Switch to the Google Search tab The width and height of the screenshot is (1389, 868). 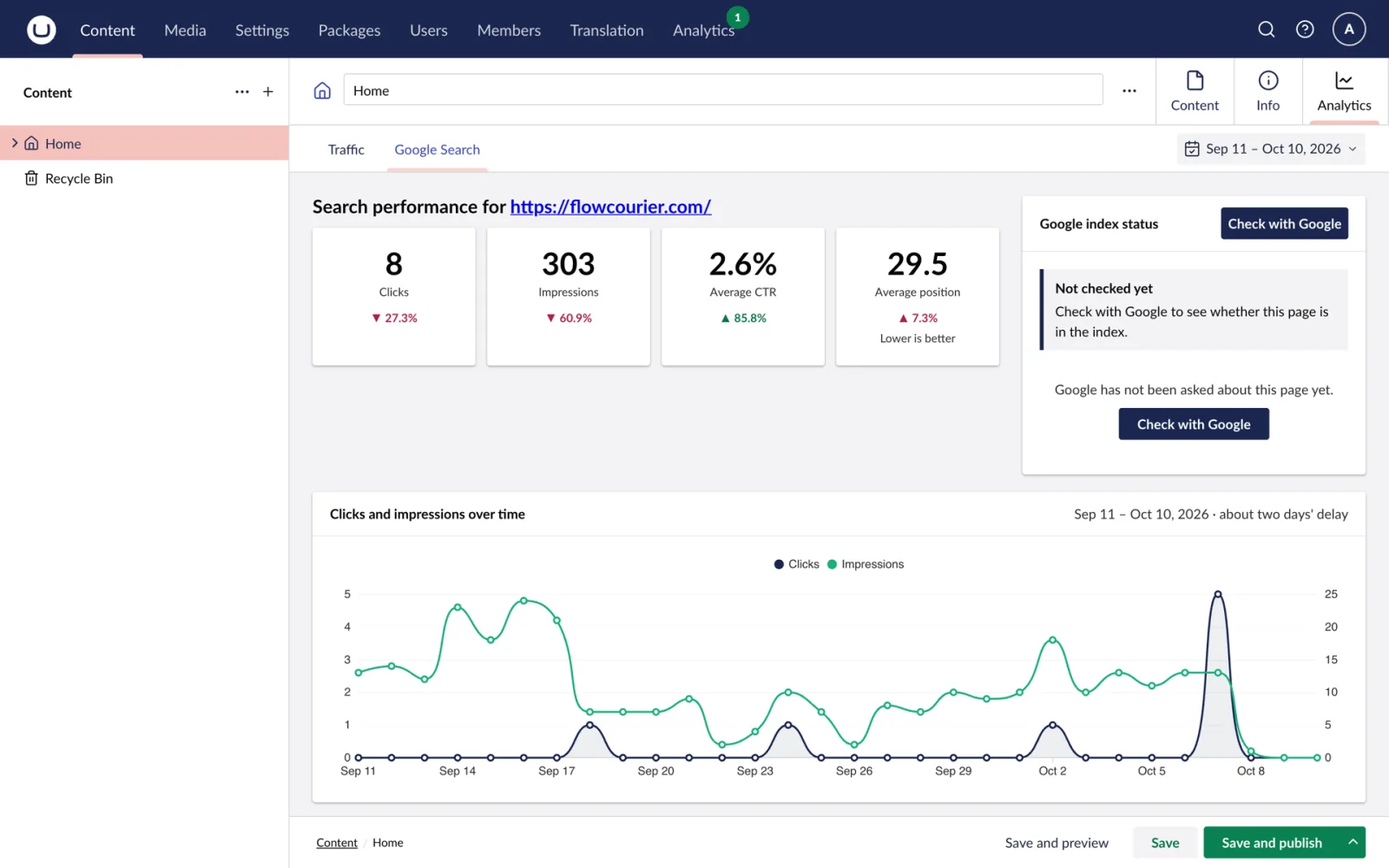(437, 149)
